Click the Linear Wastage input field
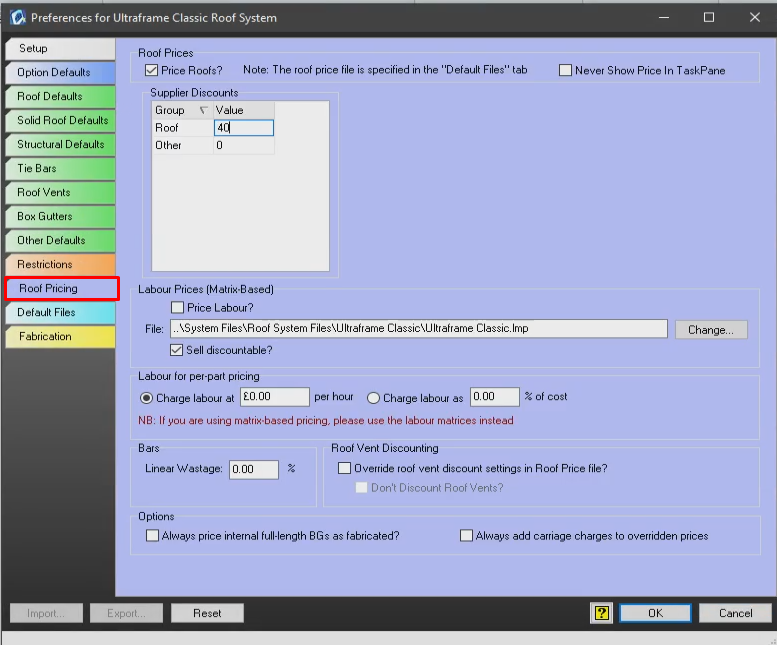The width and height of the screenshot is (777, 645). (254, 469)
